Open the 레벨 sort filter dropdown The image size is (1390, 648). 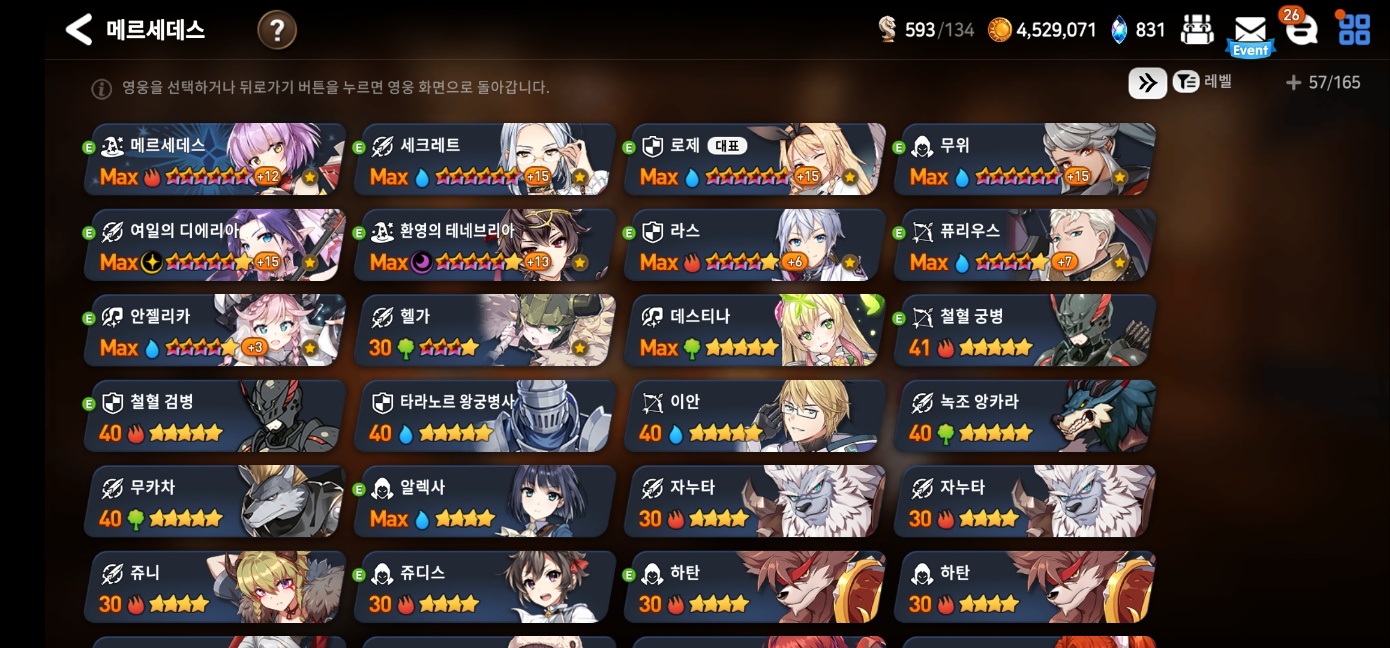pyautogui.click(x=1202, y=82)
